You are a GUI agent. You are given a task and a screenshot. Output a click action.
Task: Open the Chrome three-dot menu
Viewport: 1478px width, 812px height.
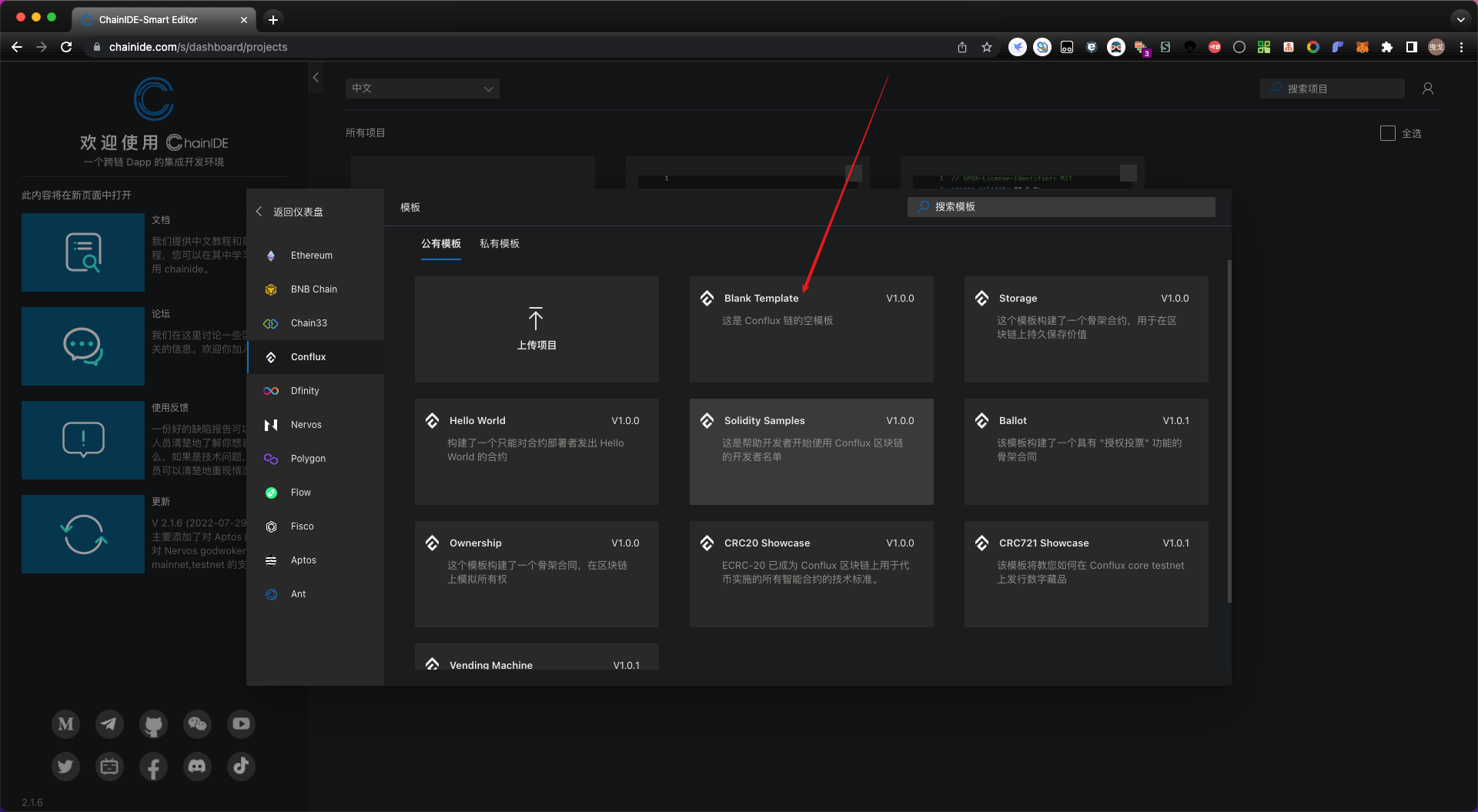click(x=1461, y=47)
